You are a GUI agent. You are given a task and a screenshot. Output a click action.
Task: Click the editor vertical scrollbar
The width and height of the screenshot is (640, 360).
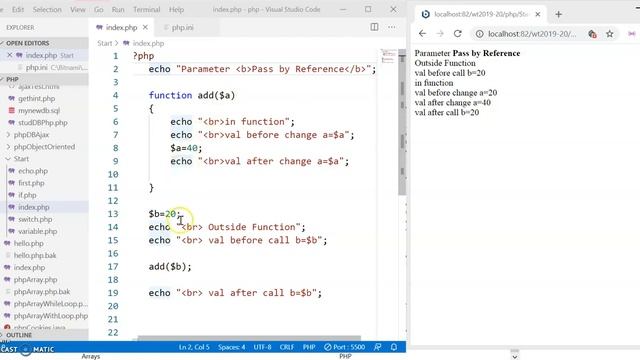(402, 122)
